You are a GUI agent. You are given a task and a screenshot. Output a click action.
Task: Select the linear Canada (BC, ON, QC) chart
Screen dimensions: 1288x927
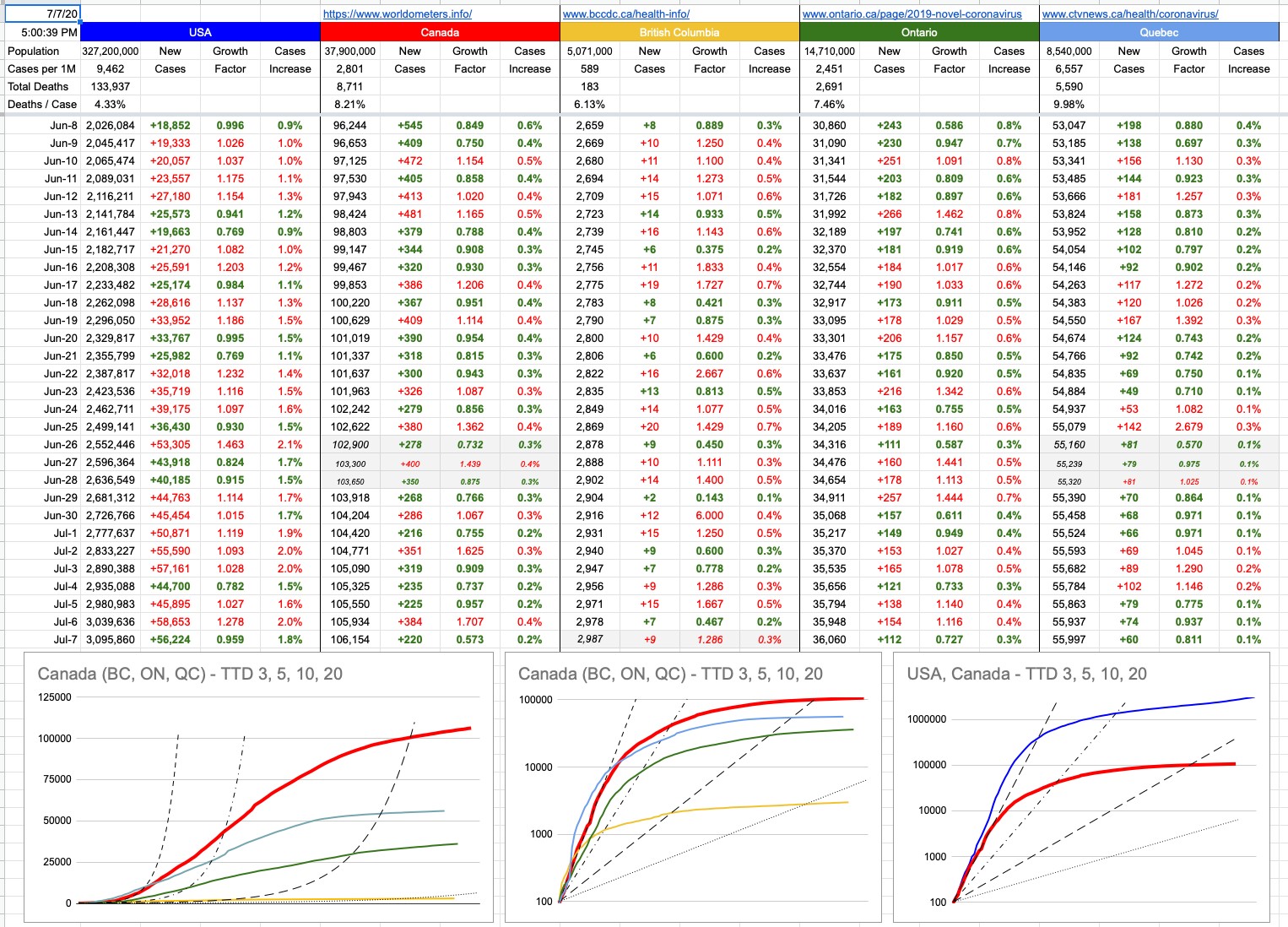[258, 788]
